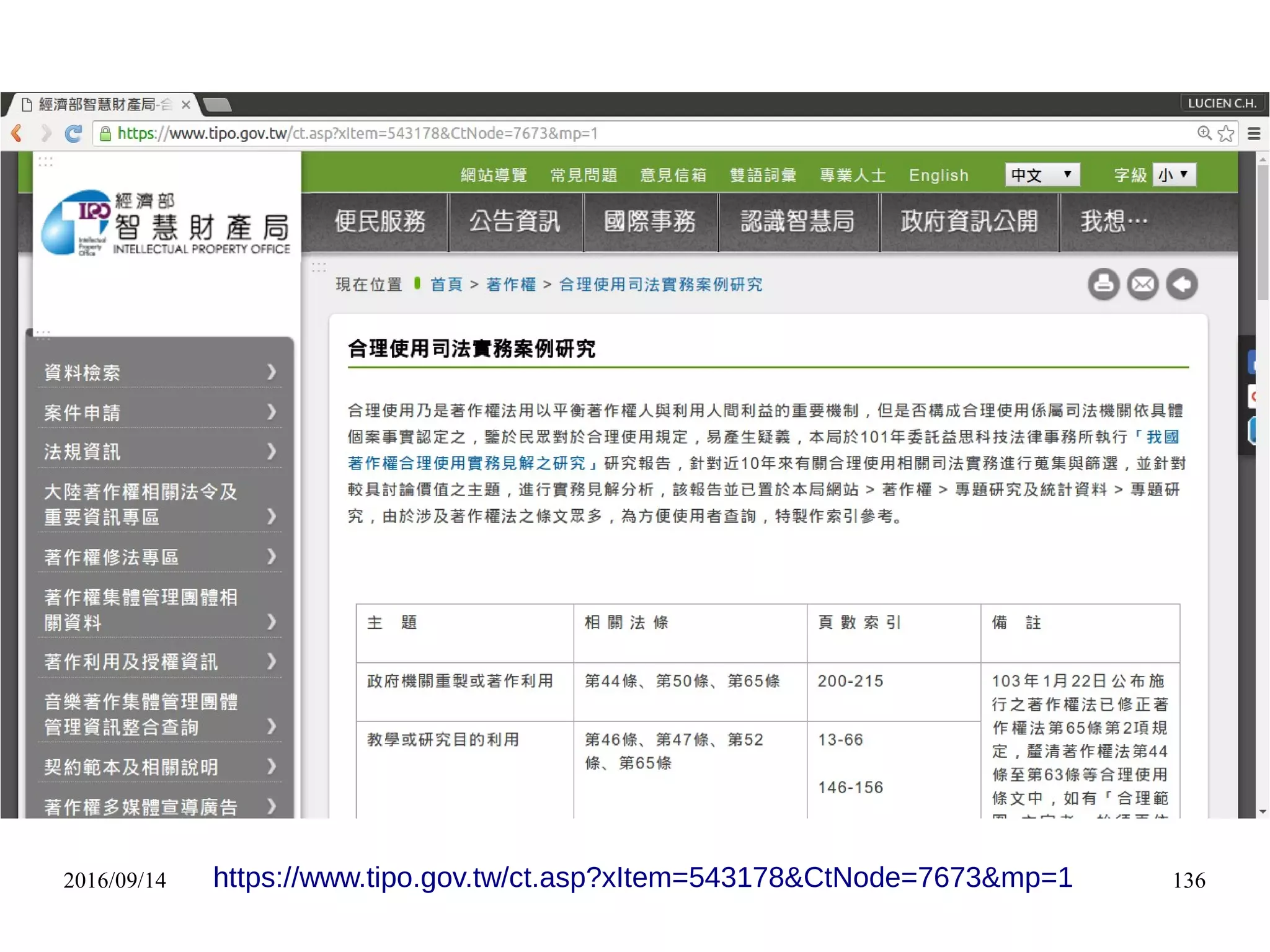Reload the page with the refresh icon
Viewport: 1270px width, 952px height.
coord(73,133)
